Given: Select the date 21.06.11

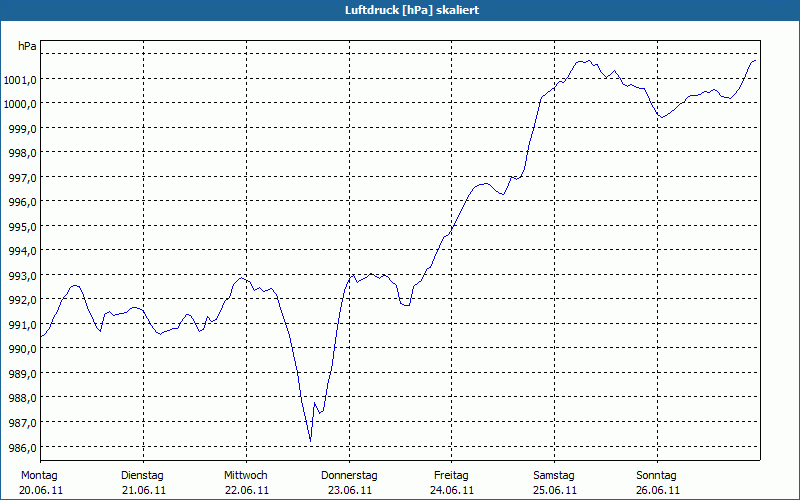Looking at the screenshot, I should [x=144, y=490].
